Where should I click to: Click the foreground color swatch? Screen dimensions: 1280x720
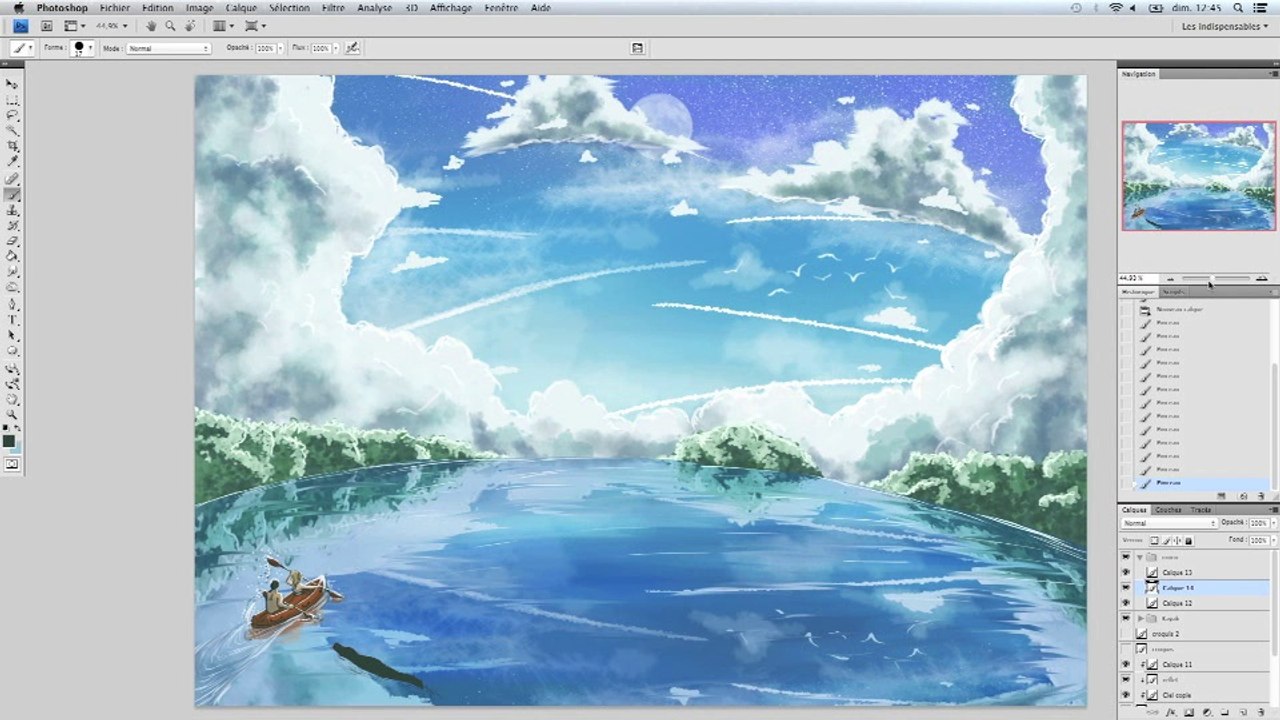click(x=8, y=440)
